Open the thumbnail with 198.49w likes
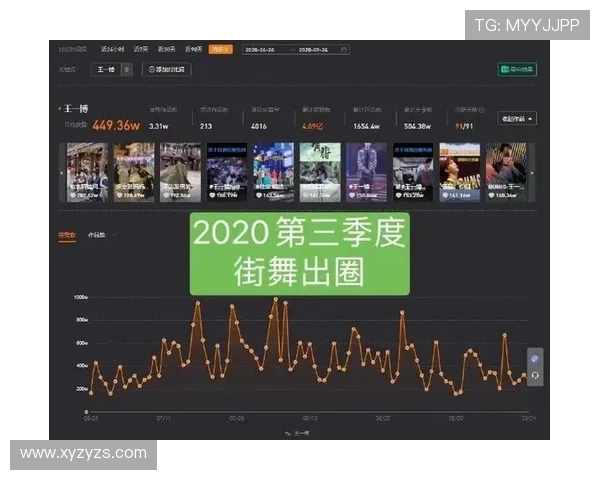 coord(134,173)
